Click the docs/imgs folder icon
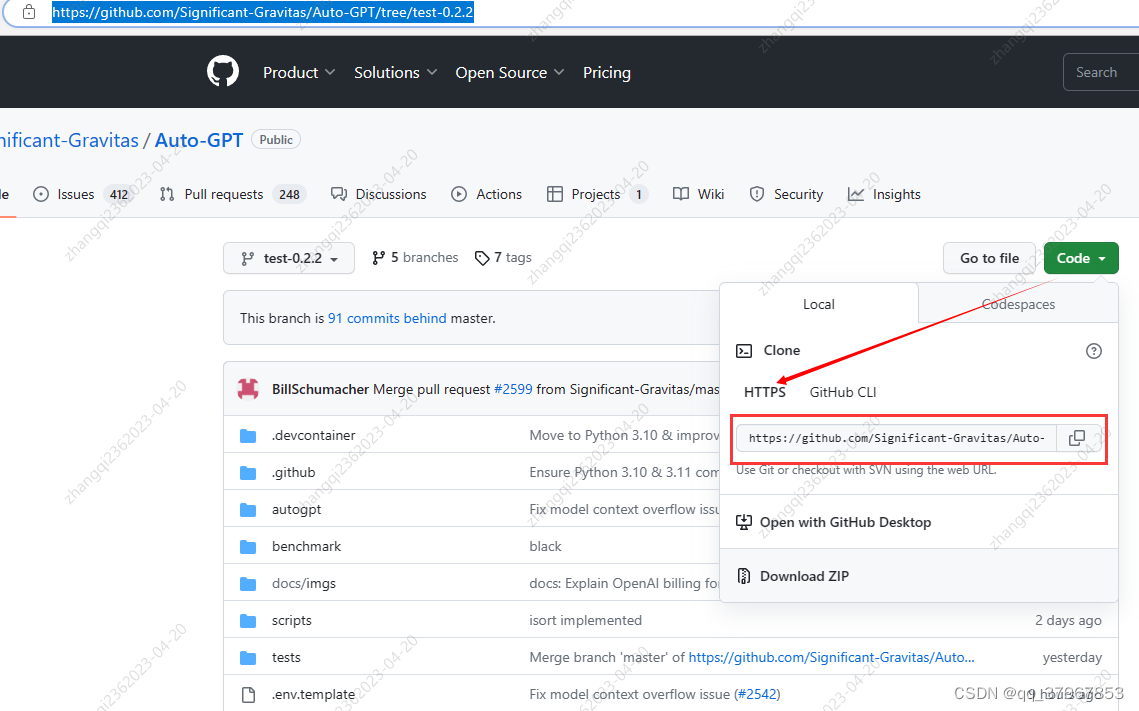This screenshot has width=1139, height=711. tap(248, 584)
